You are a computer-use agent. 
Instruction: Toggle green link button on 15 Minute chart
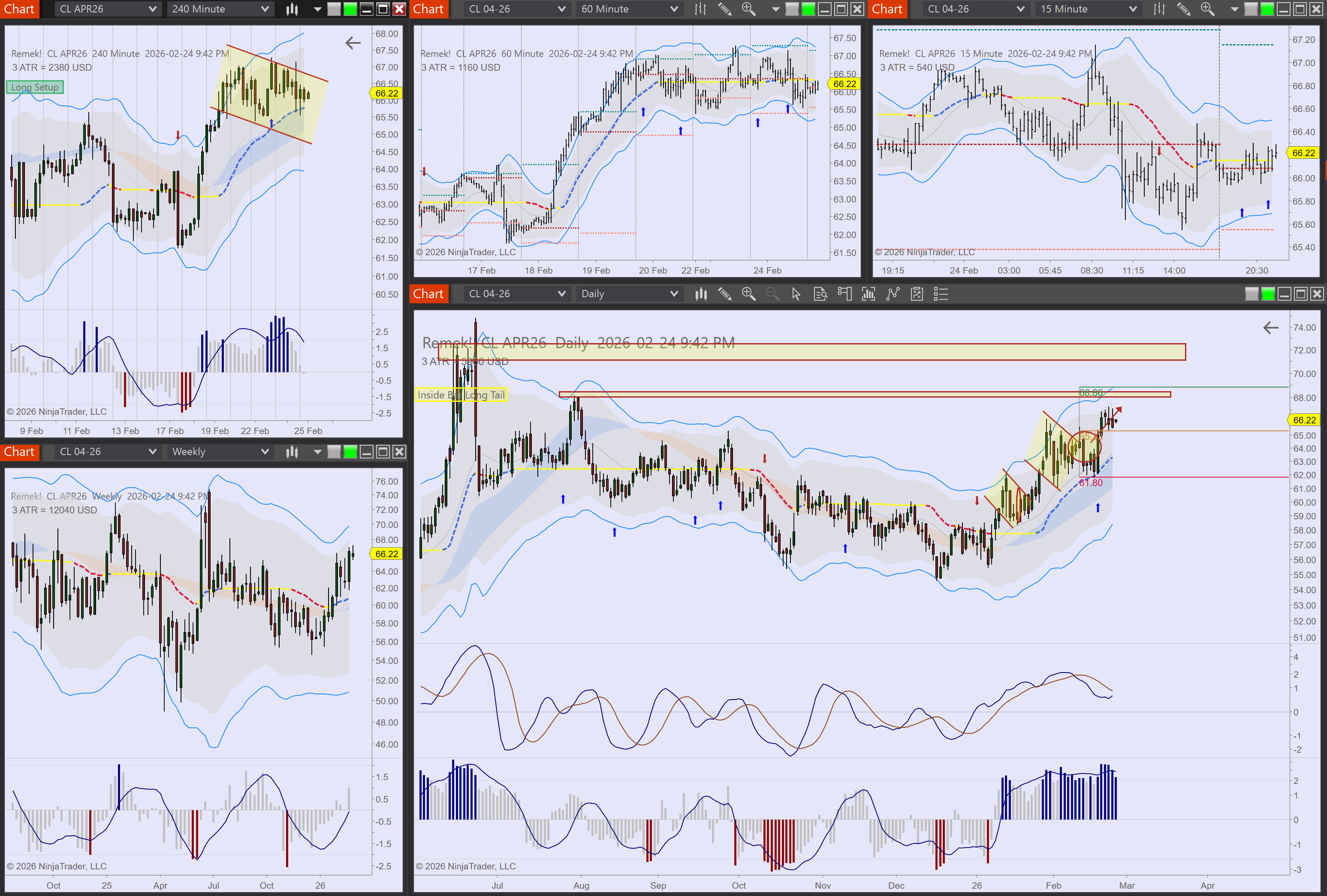click(x=1266, y=9)
